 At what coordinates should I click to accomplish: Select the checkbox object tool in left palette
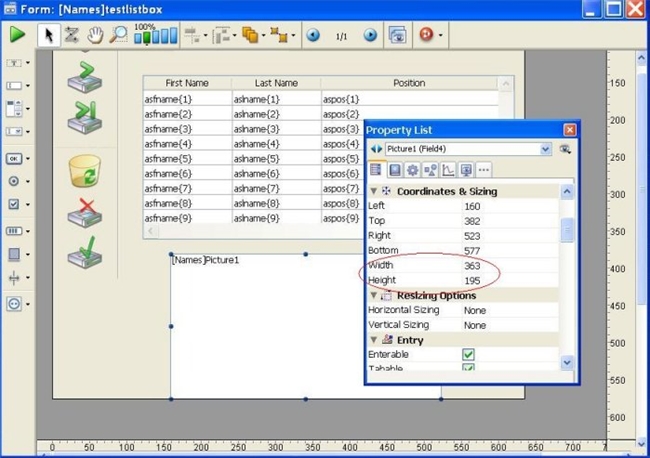[x=14, y=204]
